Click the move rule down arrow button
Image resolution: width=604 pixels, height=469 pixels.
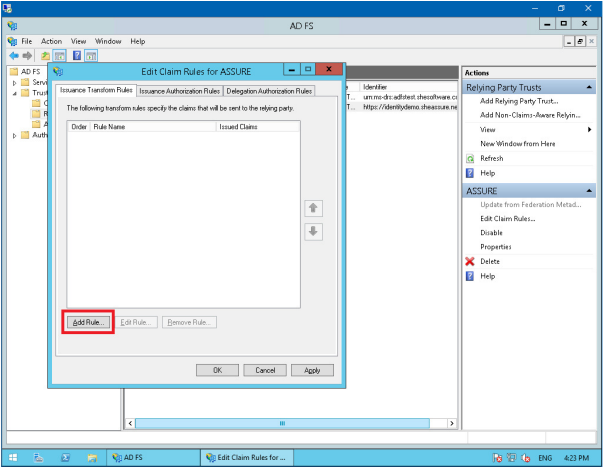pyautogui.click(x=313, y=231)
